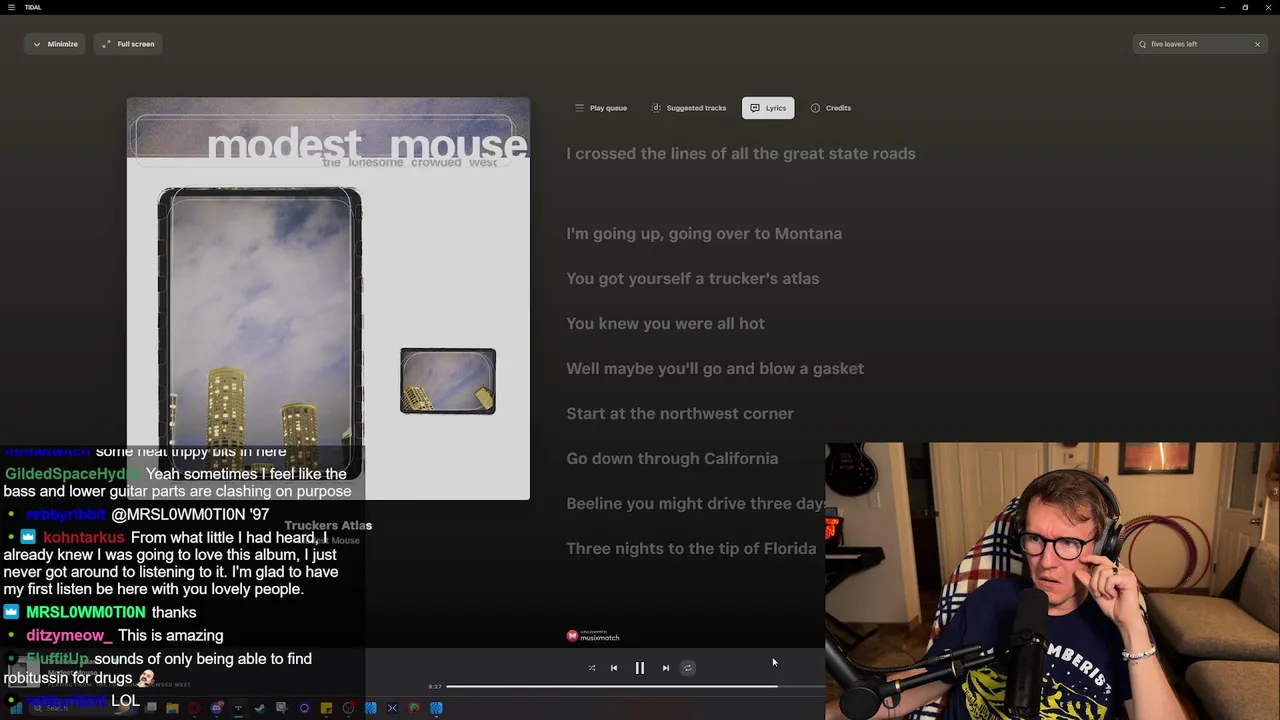Click the search field with 'five leaves left'
Image resolution: width=1280 pixels, height=720 pixels.
(x=1199, y=44)
